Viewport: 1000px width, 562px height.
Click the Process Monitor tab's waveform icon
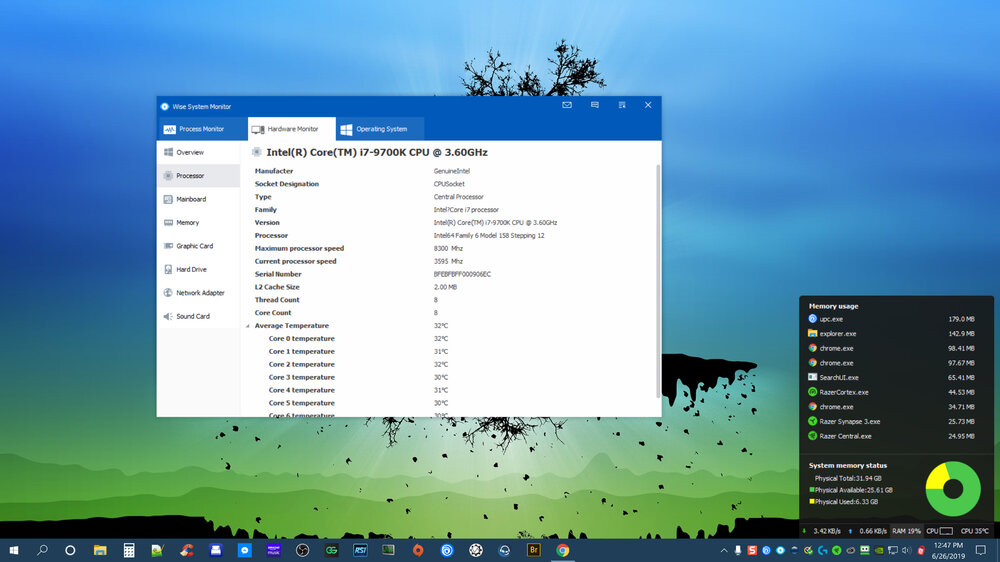pyautogui.click(x=170, y=129)
